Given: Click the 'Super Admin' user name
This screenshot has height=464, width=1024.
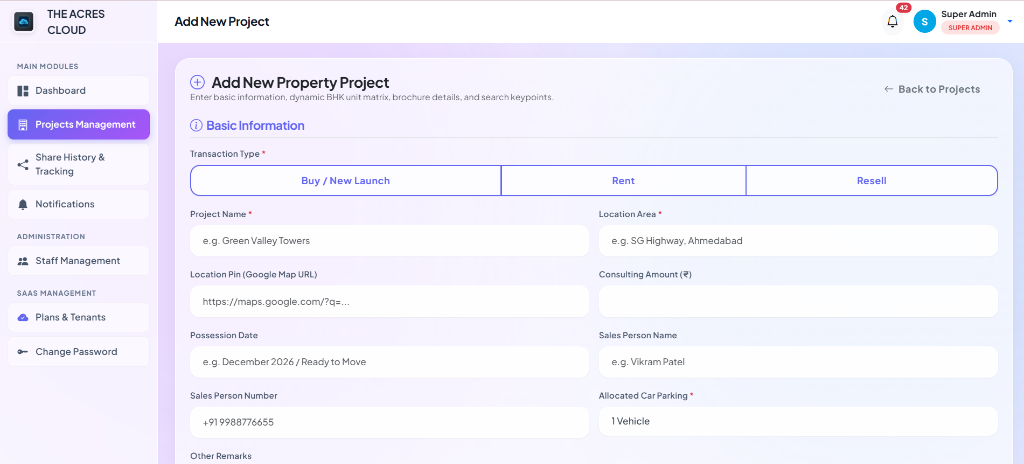Looking at the screenshot, I should click(x=969, y=14).
